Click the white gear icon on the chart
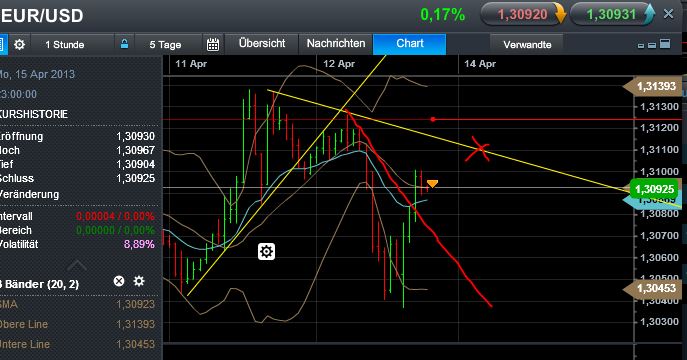687x360 pixels. tap(266, 251)
